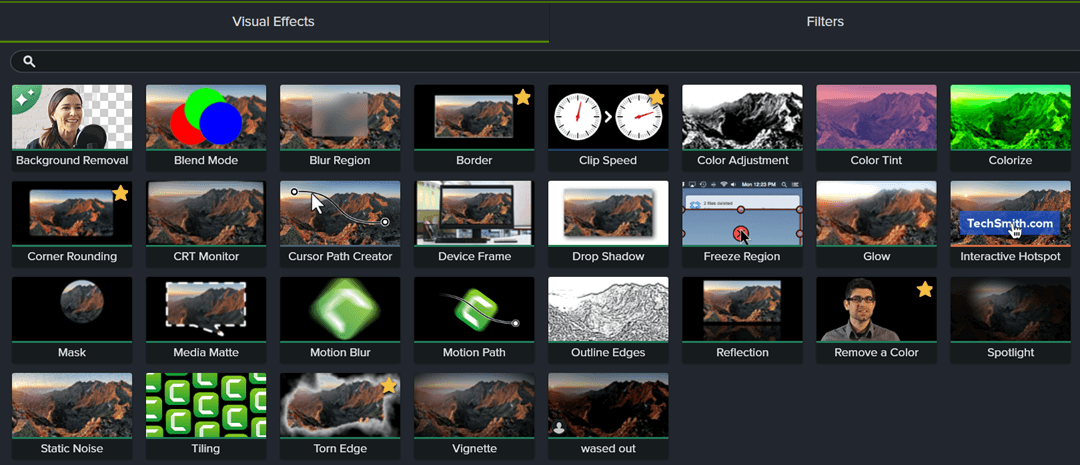Select the Colorize green effect thumbnail
Image resolution: width=1080 pixels, height=465 pixels.
point(1010,117)
